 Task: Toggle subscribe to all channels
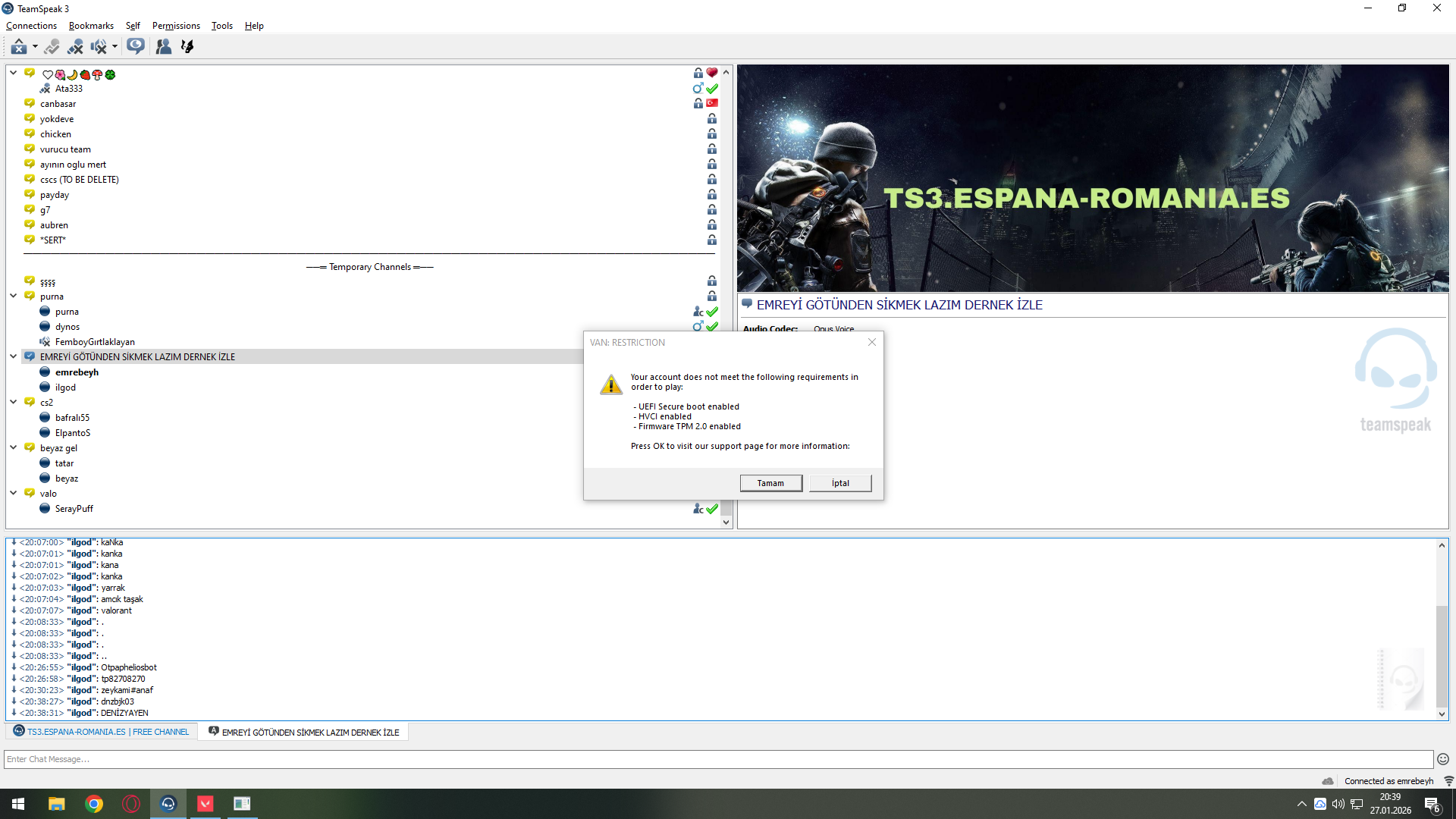136,47
